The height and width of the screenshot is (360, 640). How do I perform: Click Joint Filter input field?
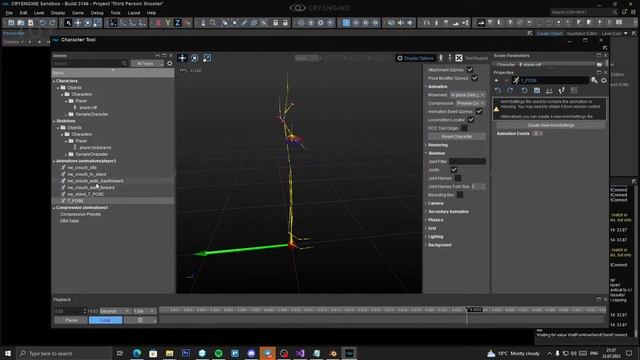[467, 162]
